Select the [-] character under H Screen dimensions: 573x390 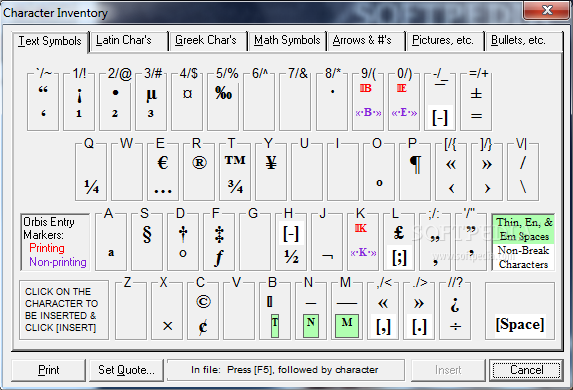pyautogui.click(x=291, y=233)
